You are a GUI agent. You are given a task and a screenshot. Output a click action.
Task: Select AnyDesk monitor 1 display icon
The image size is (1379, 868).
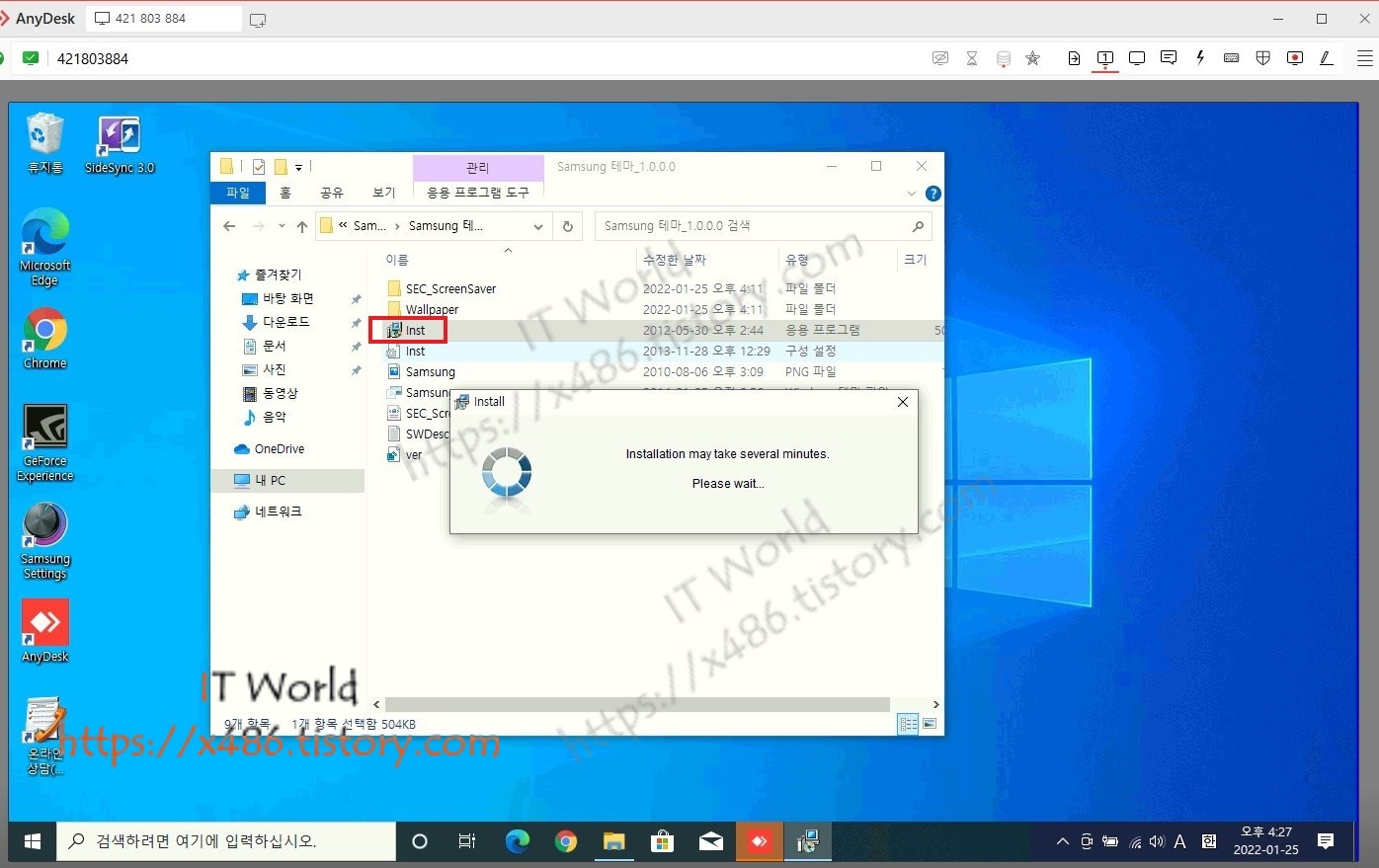[1105, 58]
